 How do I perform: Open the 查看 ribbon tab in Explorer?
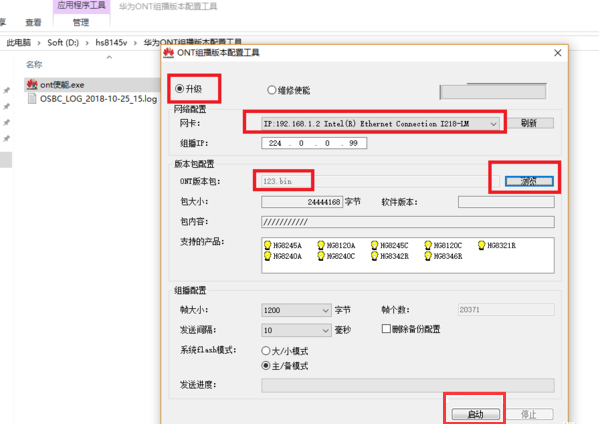point(33,23)
